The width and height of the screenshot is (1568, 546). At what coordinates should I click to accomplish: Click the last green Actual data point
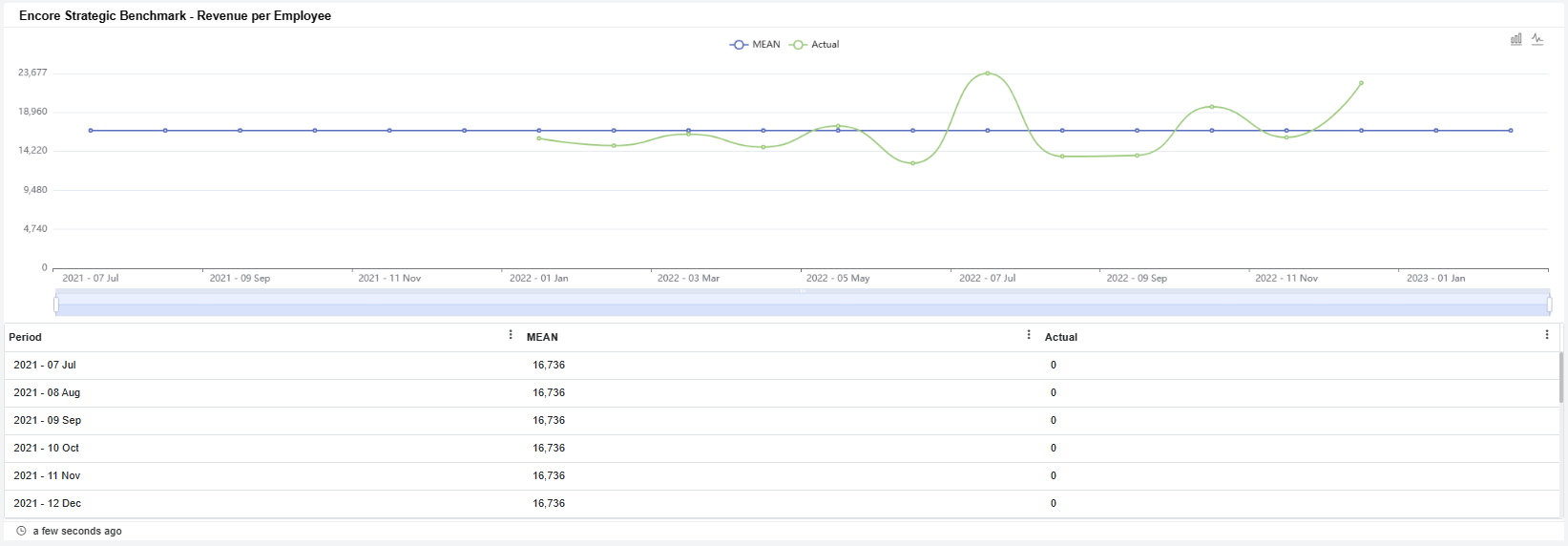(1361, 83)
